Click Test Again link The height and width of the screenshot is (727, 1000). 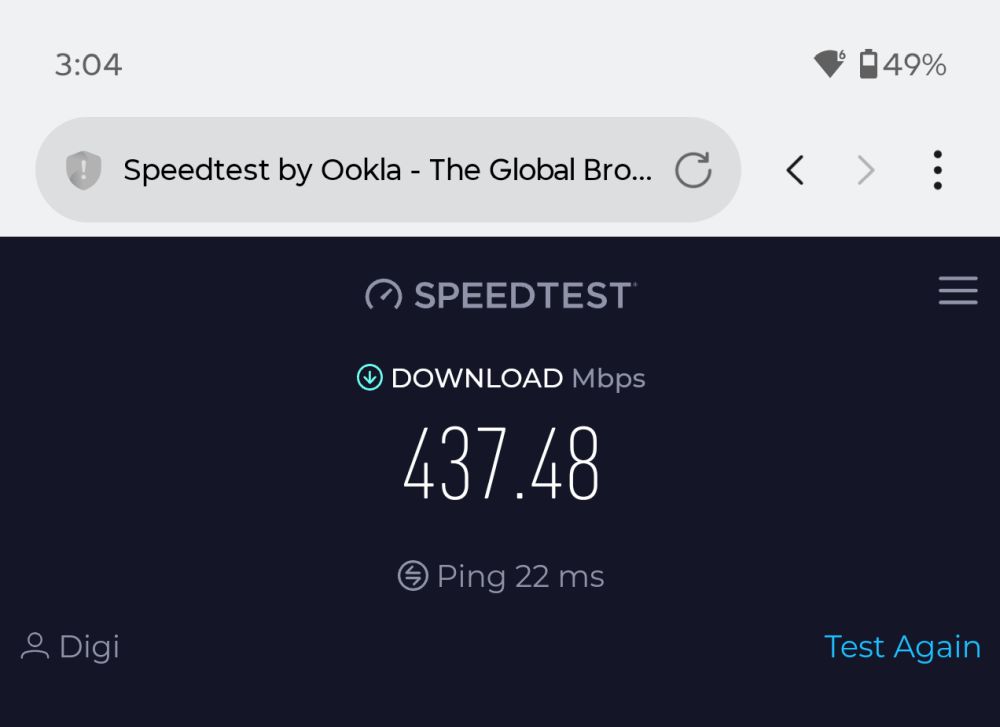[902, 647]
